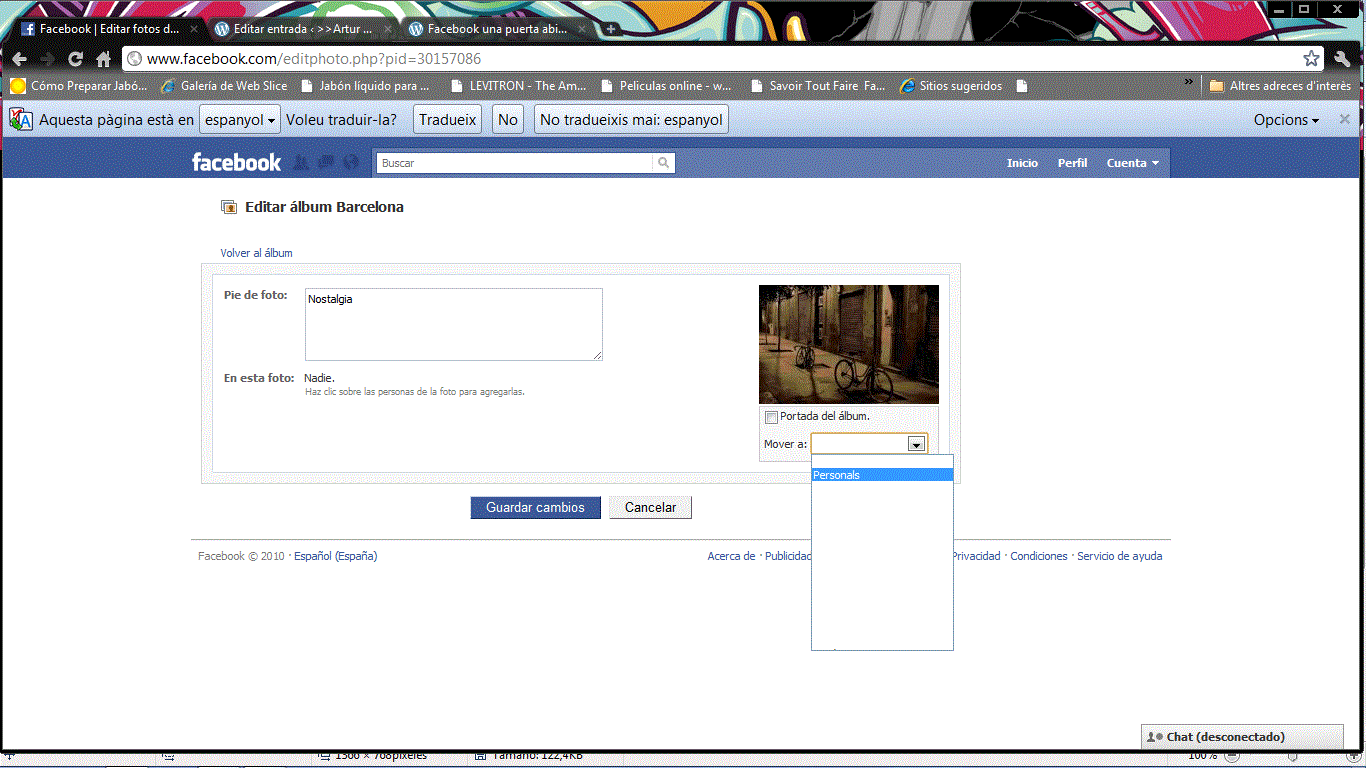Click inside the Pie de foto text box
1366x768 pixels.
coord(453,324)
